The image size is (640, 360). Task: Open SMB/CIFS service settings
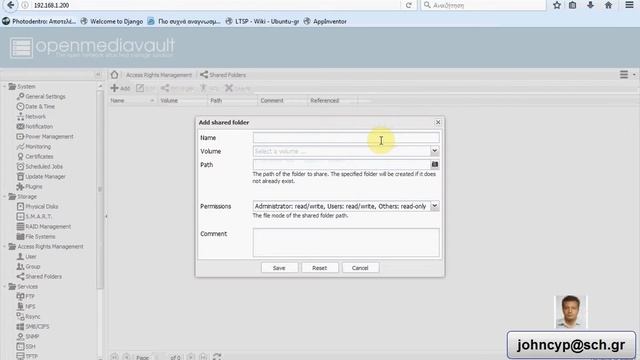point(33,327)
